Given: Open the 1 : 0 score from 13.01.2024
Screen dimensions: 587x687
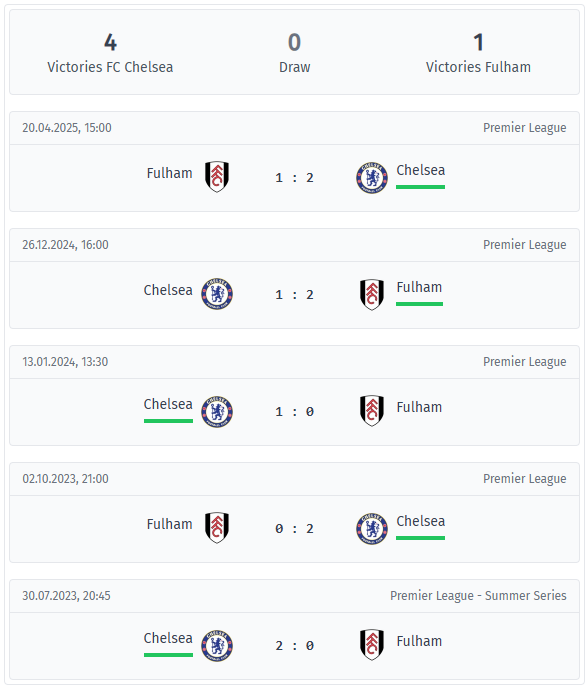Looking at the screenshot, I should click(294, 412).
